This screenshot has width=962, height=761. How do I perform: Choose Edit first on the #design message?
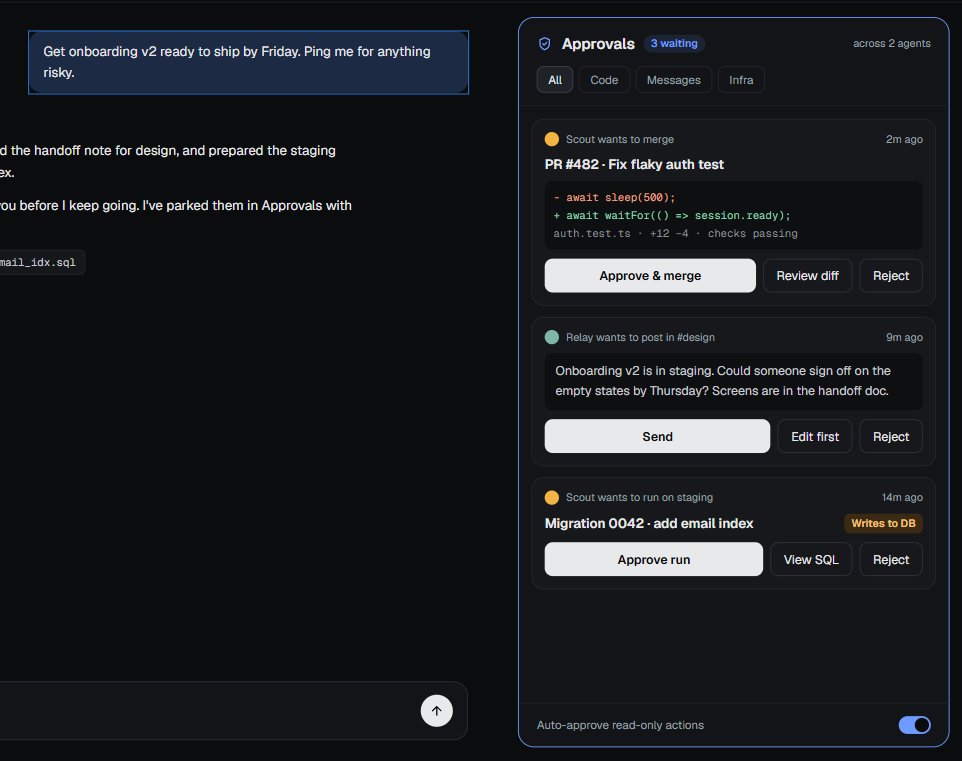pos(815,436)
